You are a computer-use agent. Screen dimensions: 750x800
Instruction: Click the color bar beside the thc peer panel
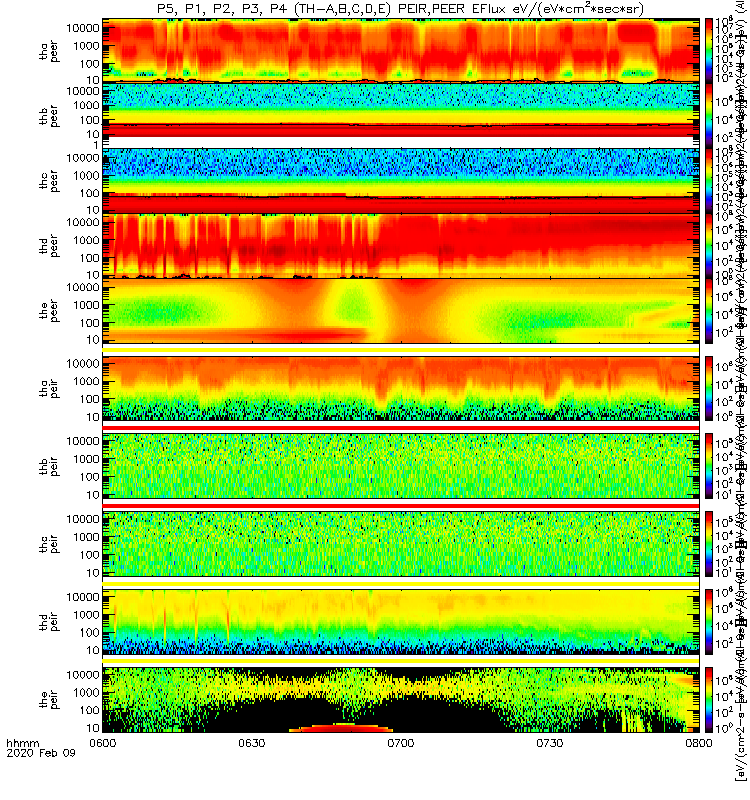709,180
